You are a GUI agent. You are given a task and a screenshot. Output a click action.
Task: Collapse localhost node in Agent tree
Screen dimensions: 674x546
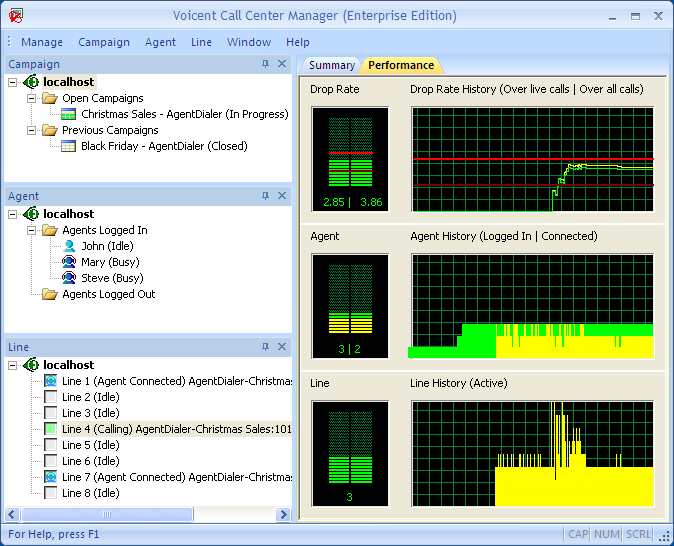(x=13, y=214)
